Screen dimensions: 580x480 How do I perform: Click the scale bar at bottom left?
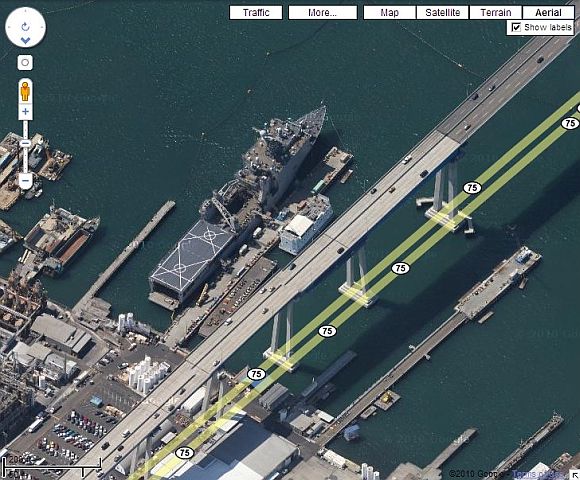pos(52,467)
